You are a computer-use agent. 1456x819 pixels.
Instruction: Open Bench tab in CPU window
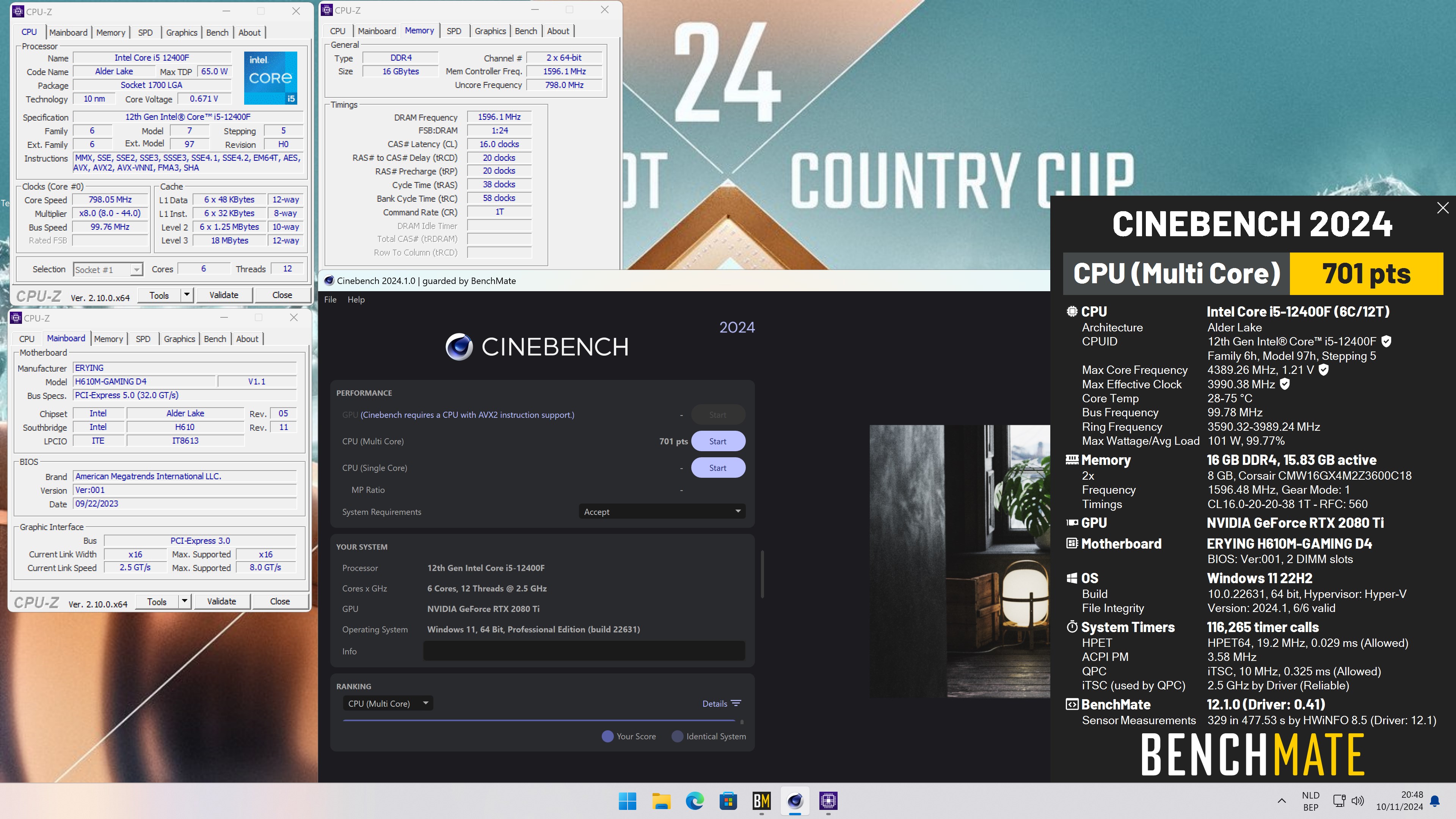[x=217, y=32]
